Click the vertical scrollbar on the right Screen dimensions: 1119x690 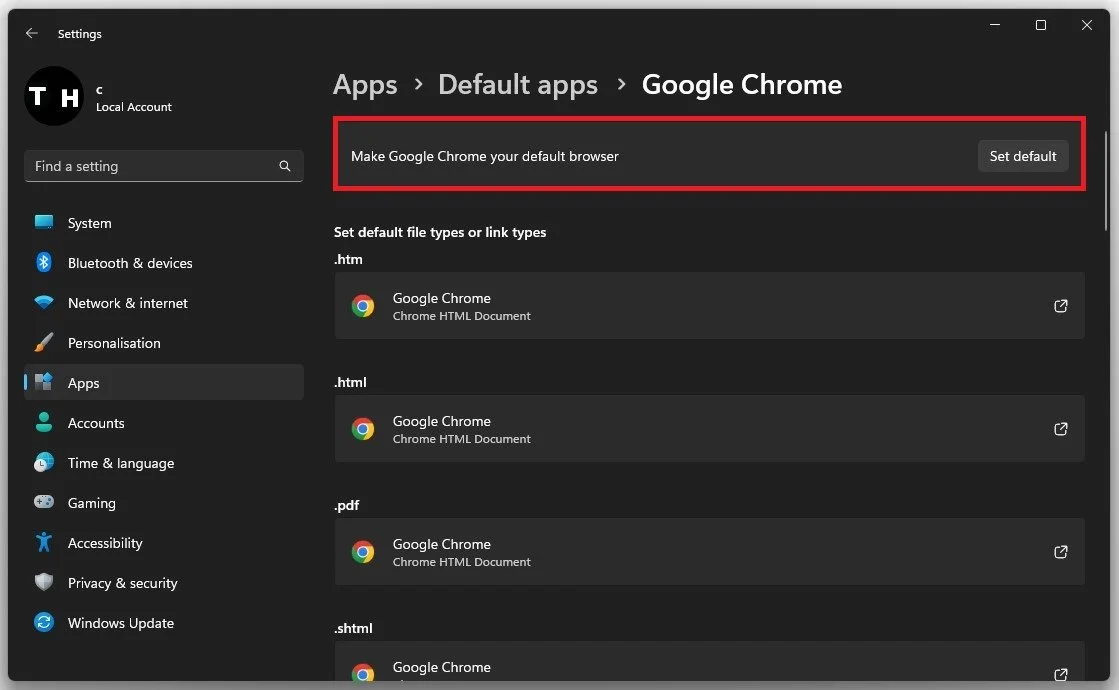point(1105,181)
